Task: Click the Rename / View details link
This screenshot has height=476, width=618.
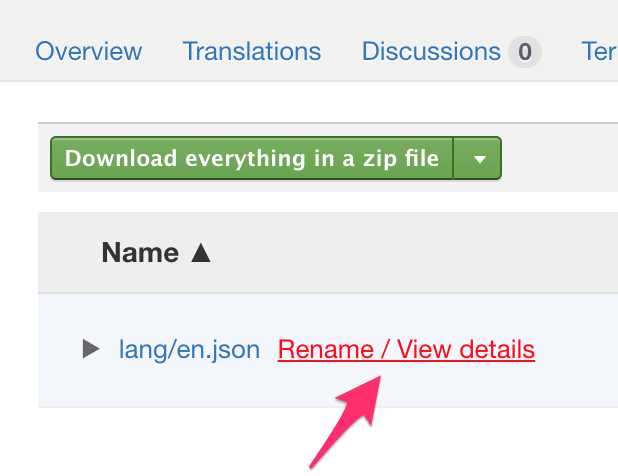Action: coord(406,350)
